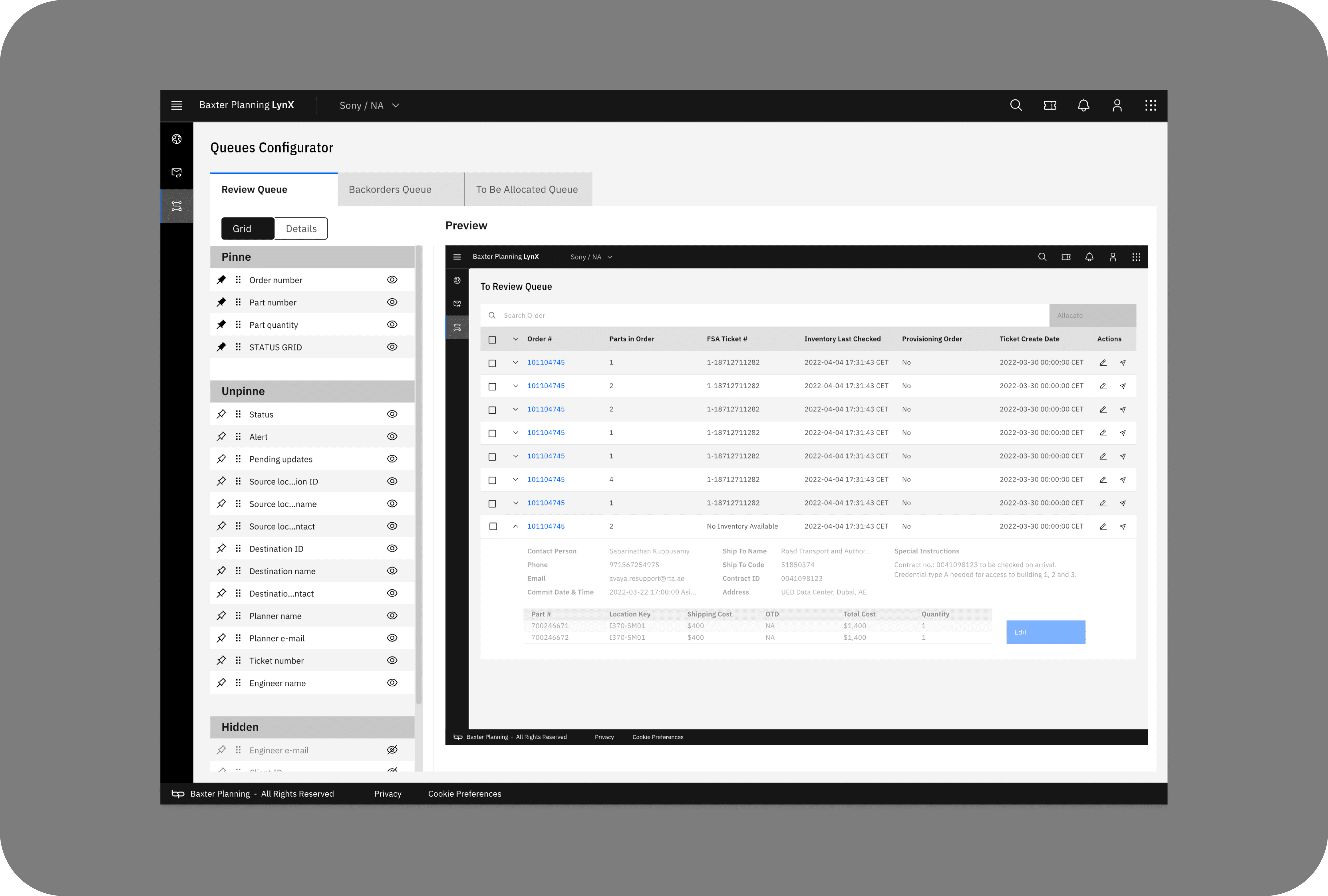Hide the Part quantity column

click(x=392, y=324)
